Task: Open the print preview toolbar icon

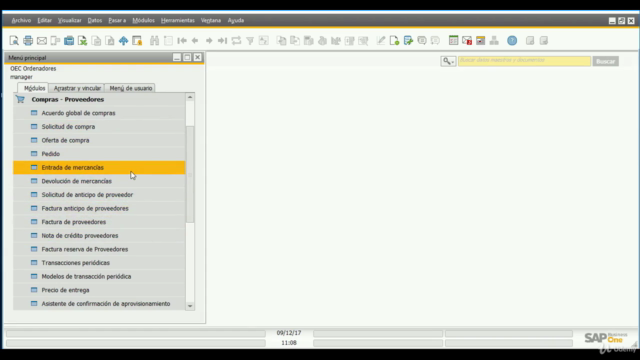Action: pyautogui.click(x=14, y=40)
